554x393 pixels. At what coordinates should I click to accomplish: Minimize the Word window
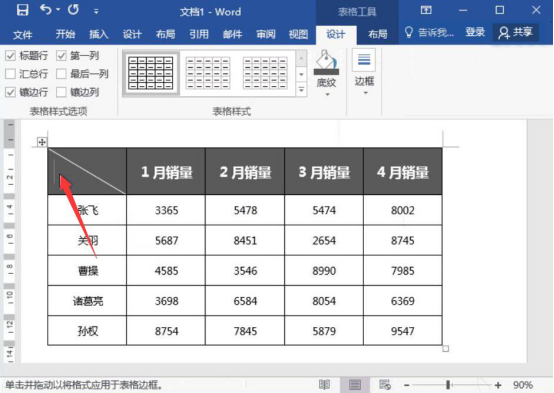point(463,10)
